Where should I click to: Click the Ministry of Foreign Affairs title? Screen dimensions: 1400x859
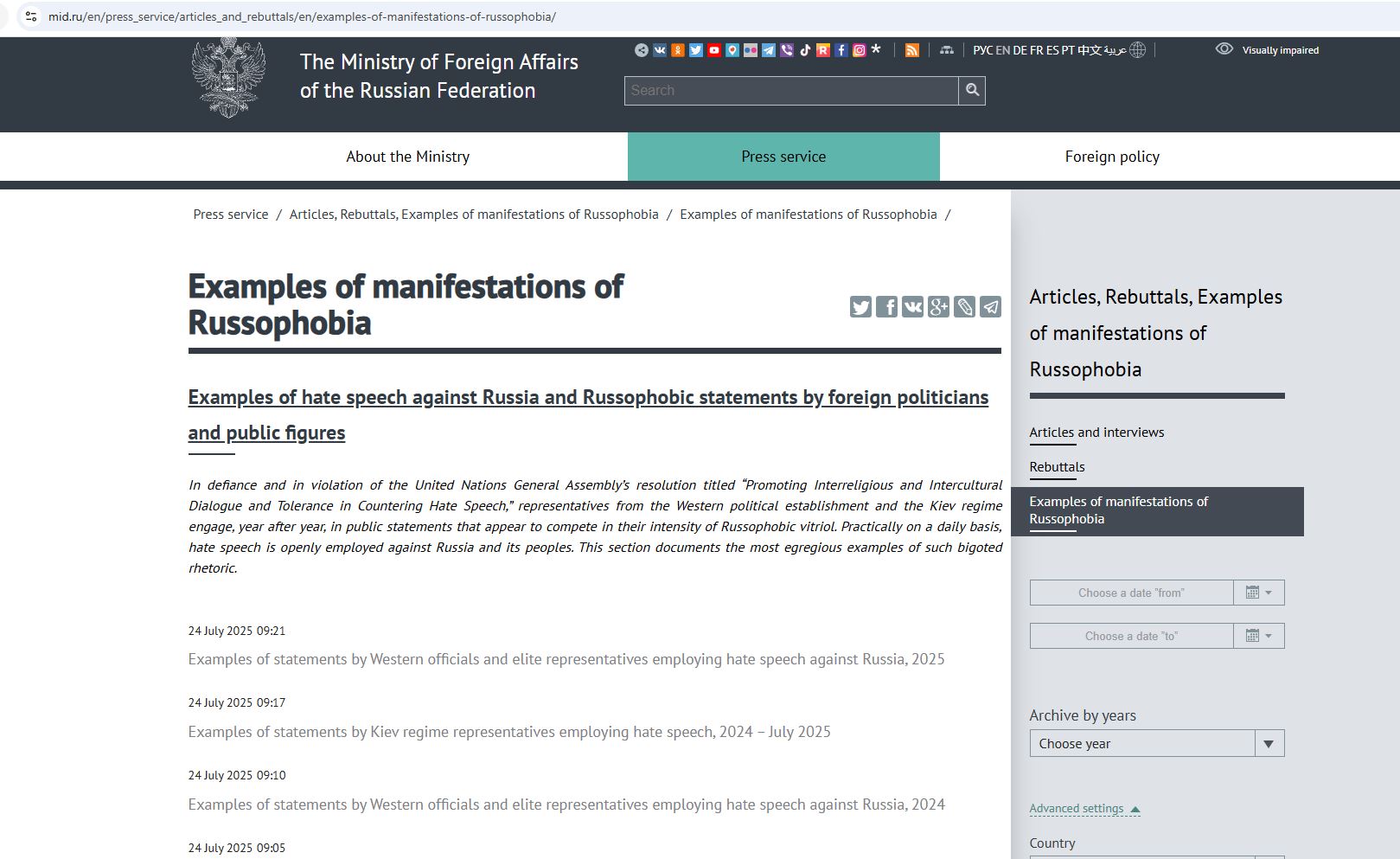coord(439,76)
